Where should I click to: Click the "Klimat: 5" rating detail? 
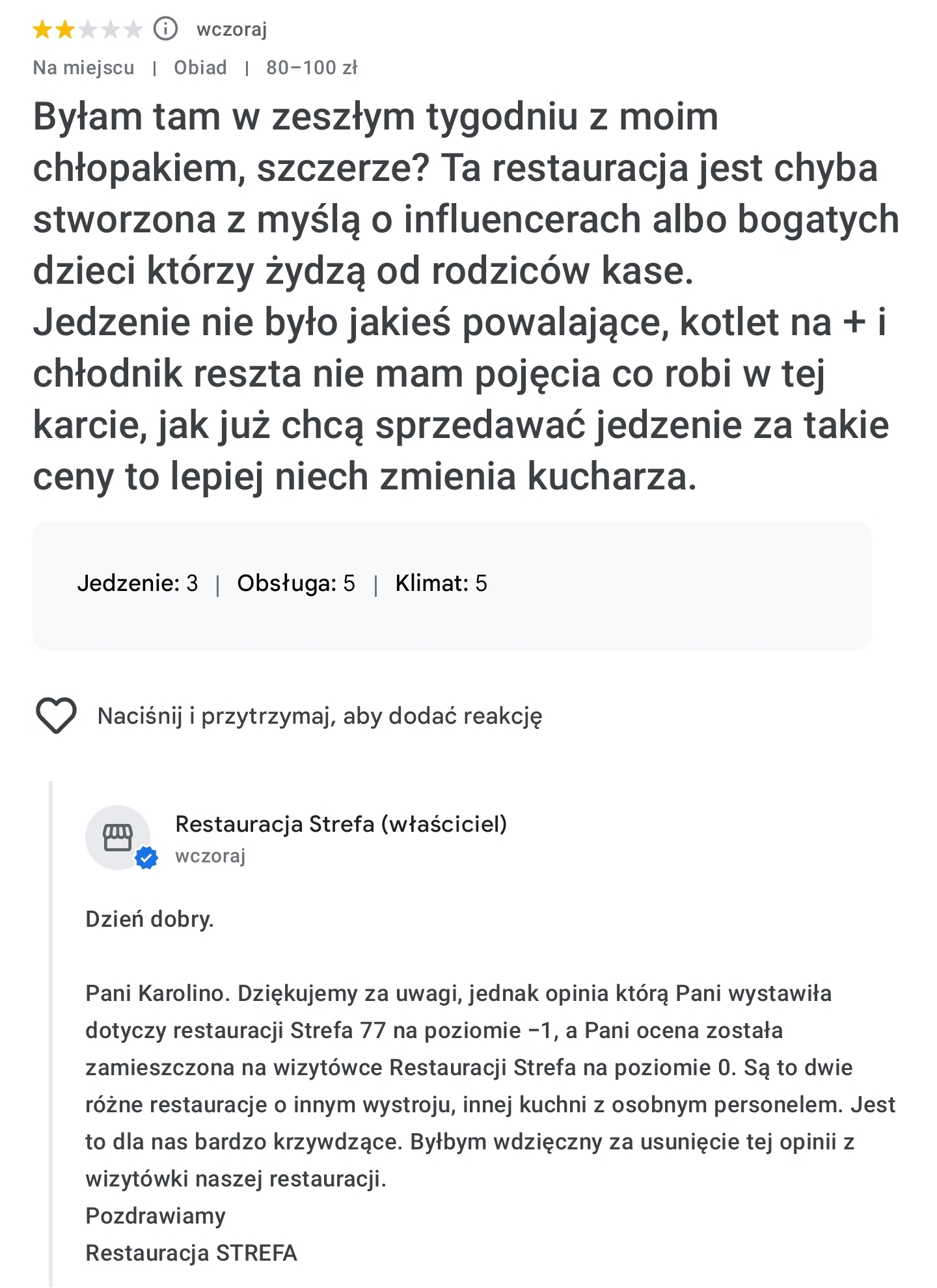(441, 583)
